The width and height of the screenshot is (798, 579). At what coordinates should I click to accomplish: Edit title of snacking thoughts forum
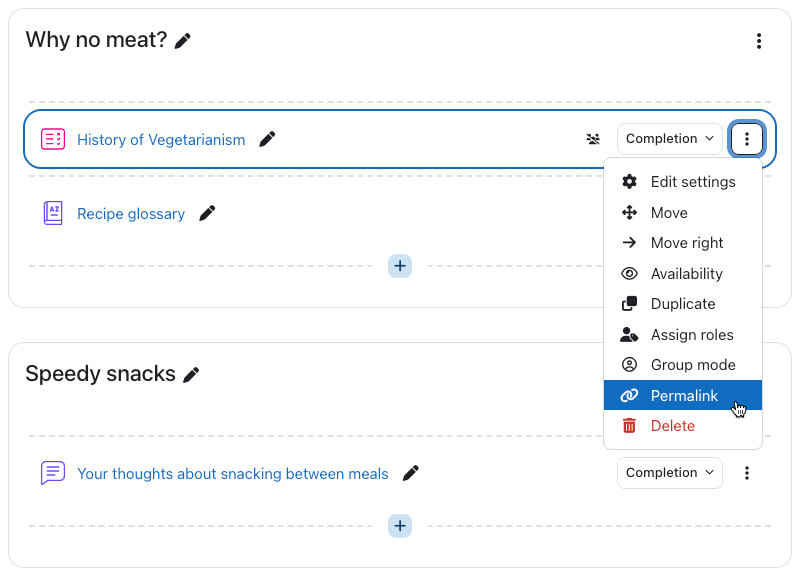click(410, 473)
